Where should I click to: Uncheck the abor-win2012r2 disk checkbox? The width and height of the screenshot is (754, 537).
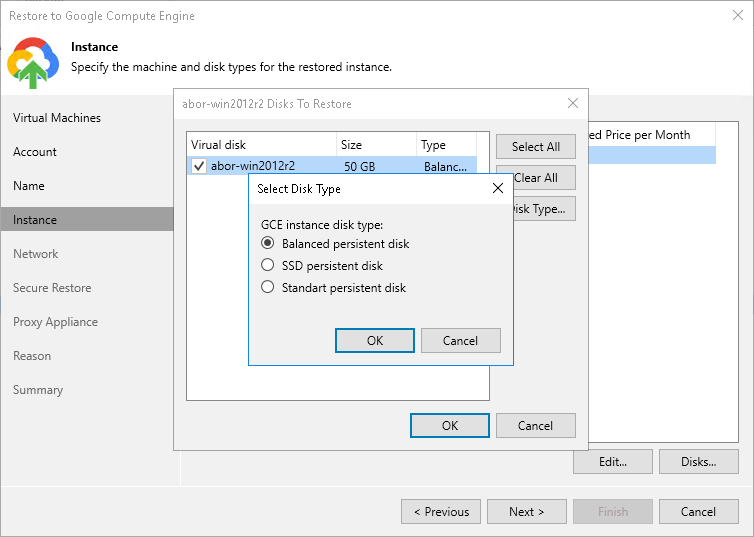[x=199, y=166]
